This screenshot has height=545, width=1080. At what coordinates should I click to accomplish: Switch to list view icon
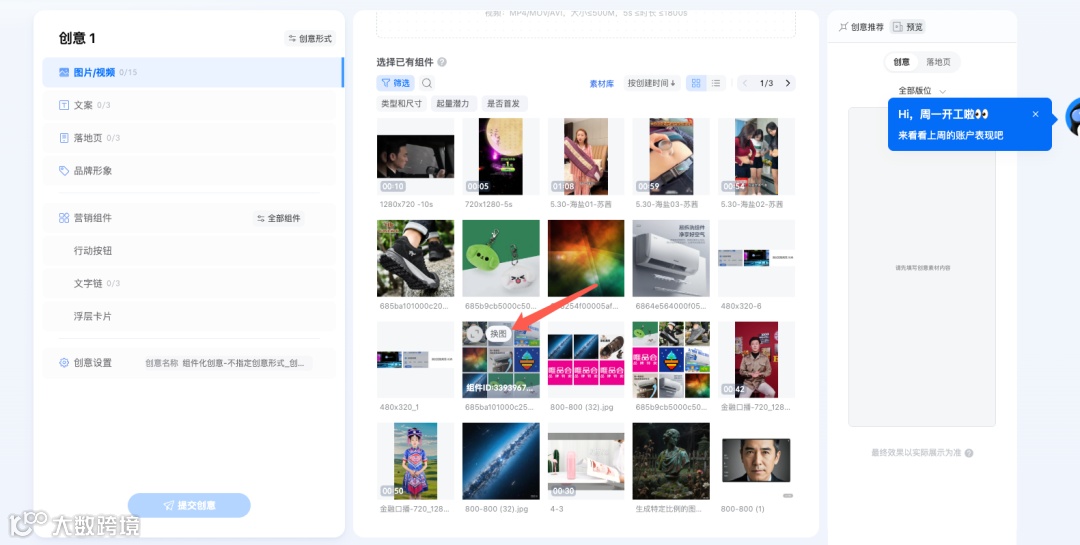pyautogui.click(x=716, y=83)
